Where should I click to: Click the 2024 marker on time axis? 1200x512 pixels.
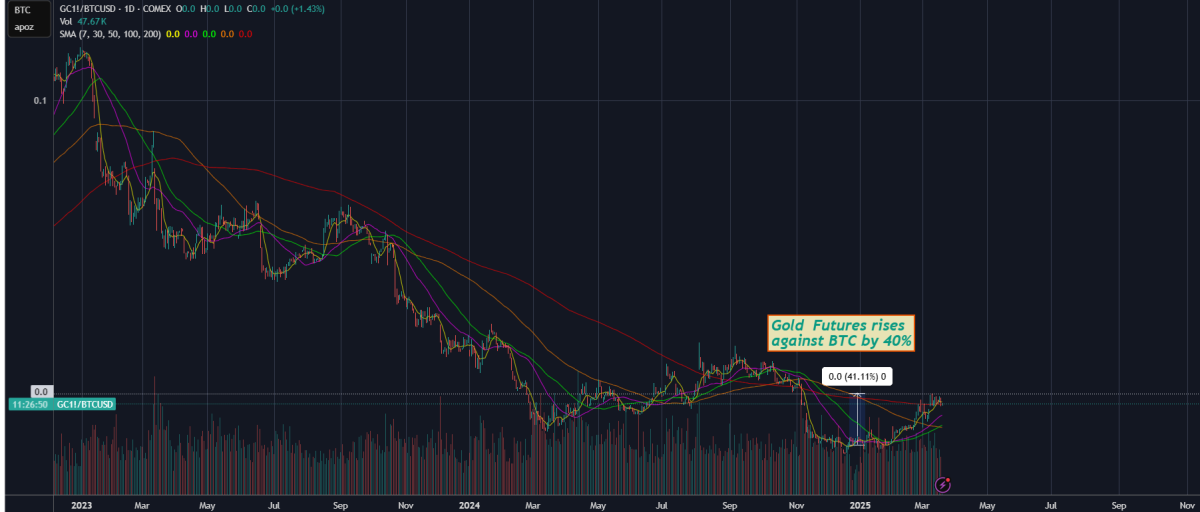pos(470,505)
